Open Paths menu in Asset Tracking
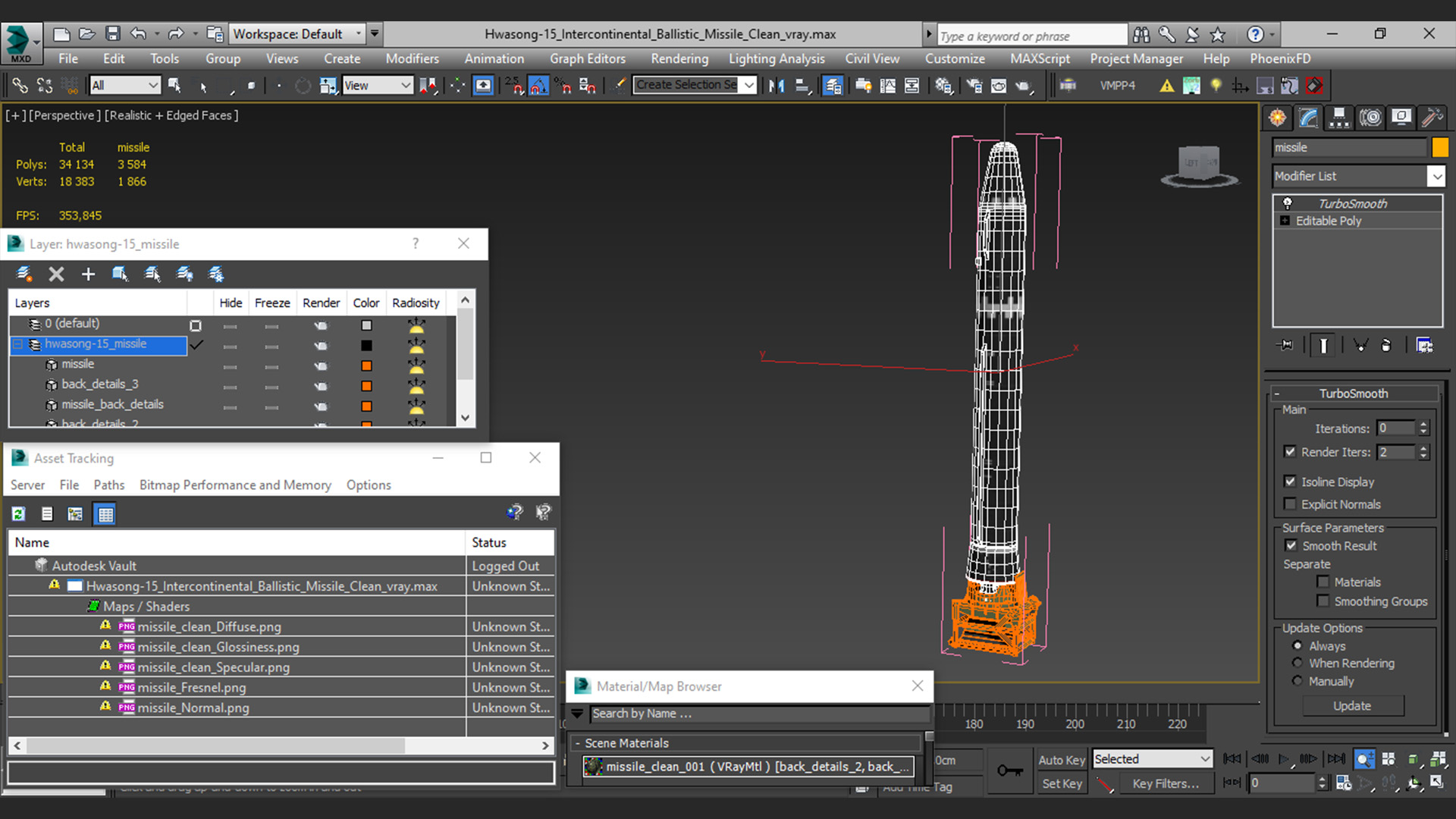This screenshot has height=819, width=1456. 109,485
